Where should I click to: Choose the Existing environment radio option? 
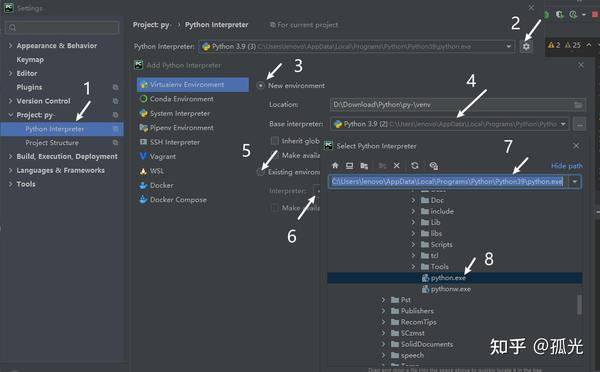(261, 172)
